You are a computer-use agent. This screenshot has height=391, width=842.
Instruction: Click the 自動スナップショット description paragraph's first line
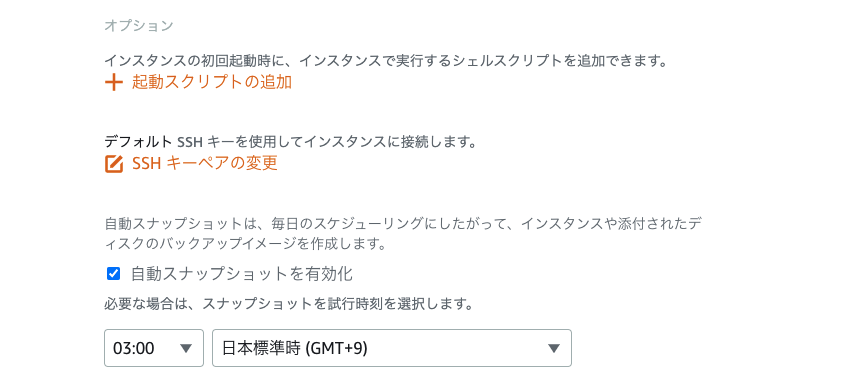[404, 222]
